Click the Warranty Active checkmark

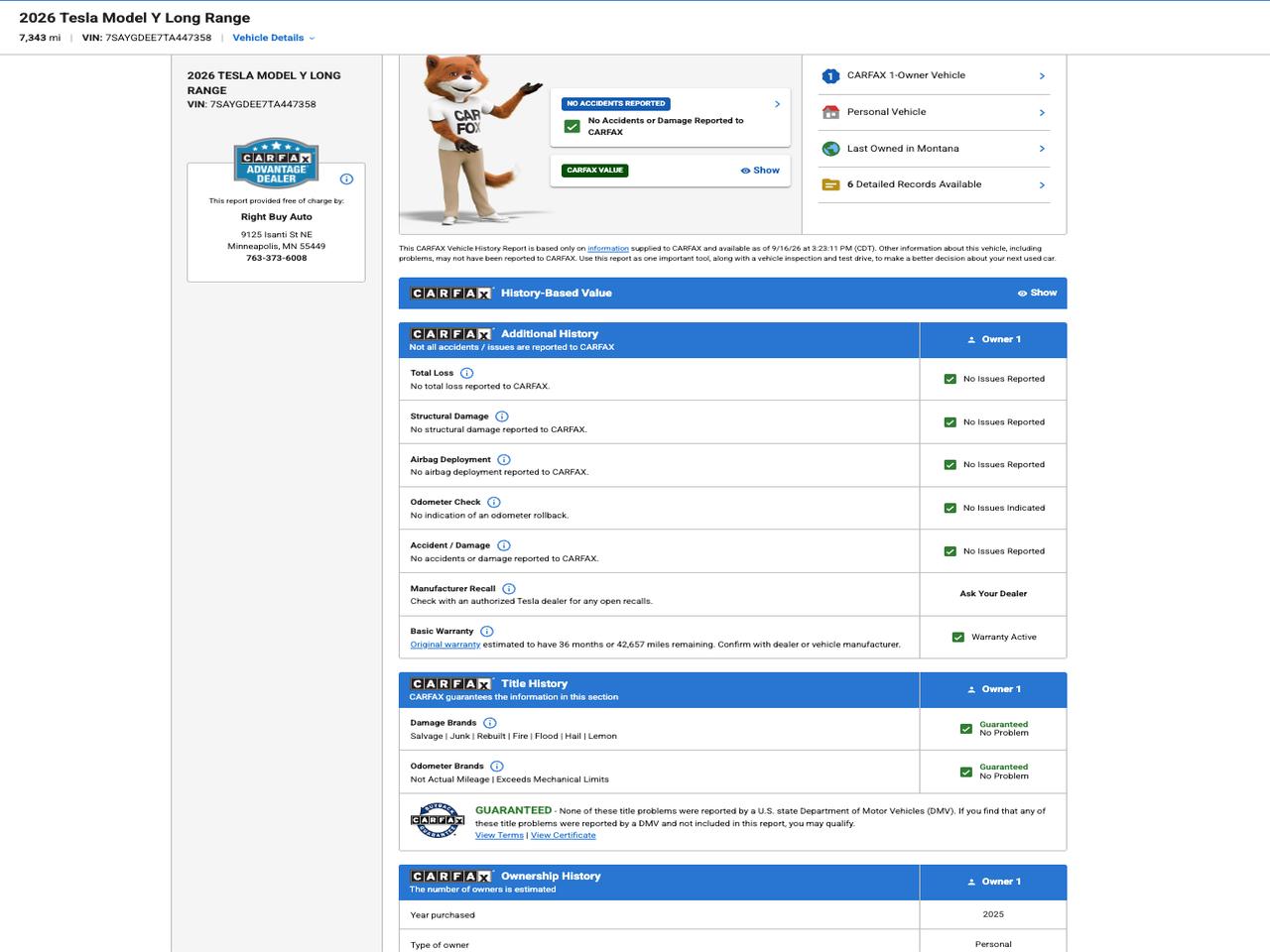[958, 638]
